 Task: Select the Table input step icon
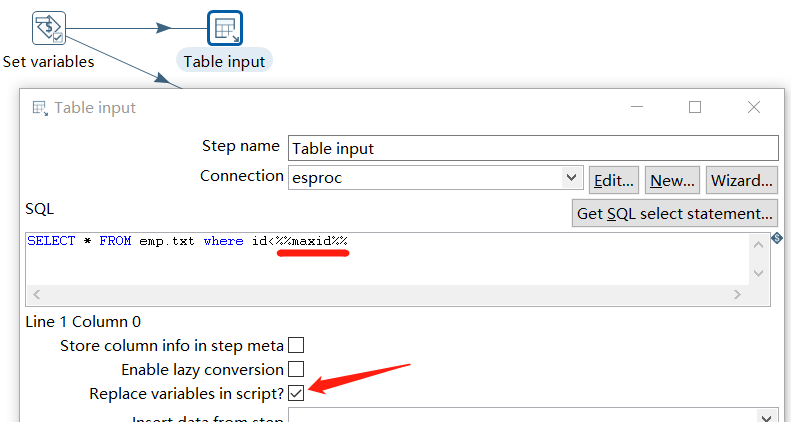click(225, 28)
